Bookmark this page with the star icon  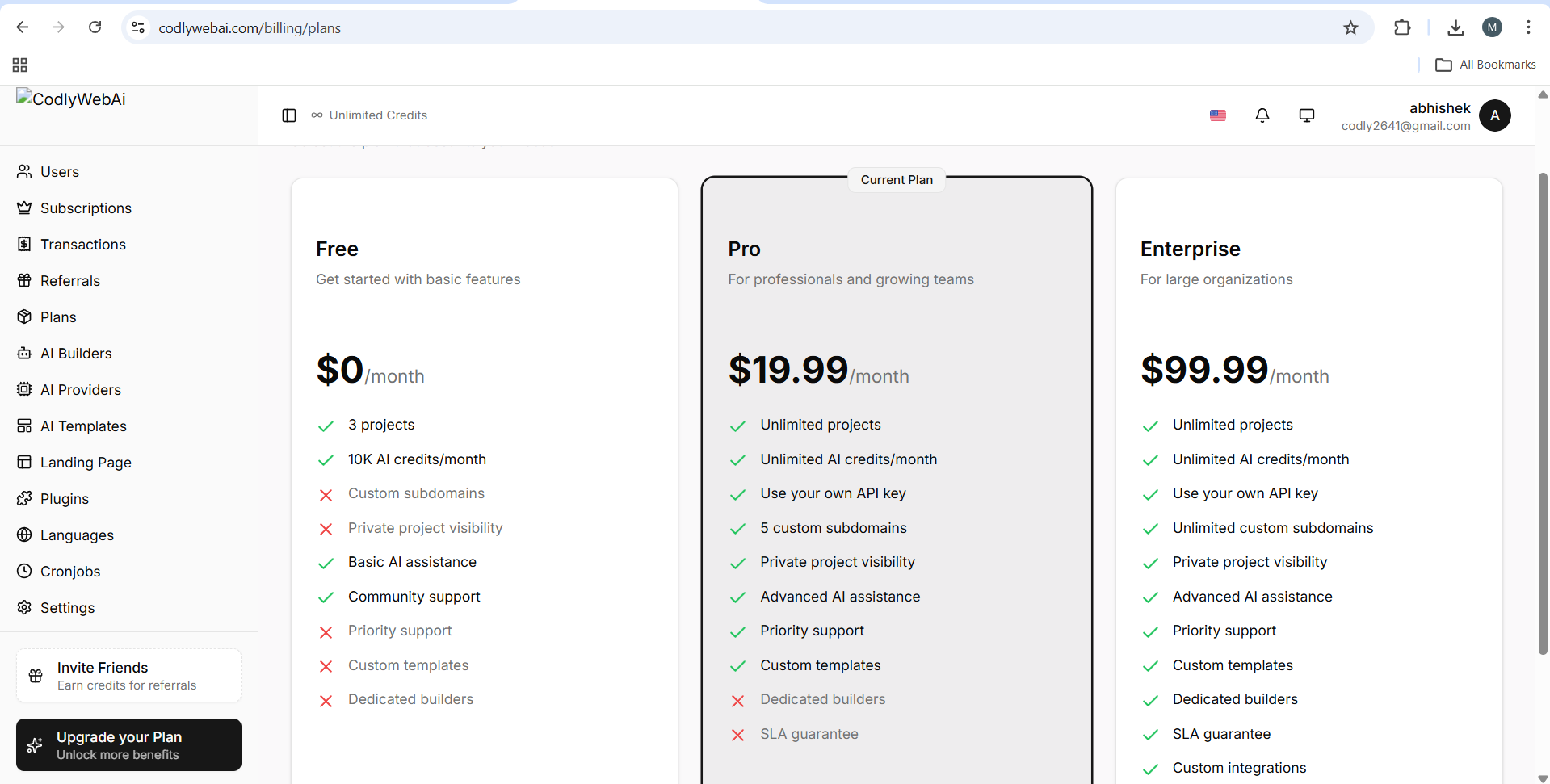click(1350, 28)
